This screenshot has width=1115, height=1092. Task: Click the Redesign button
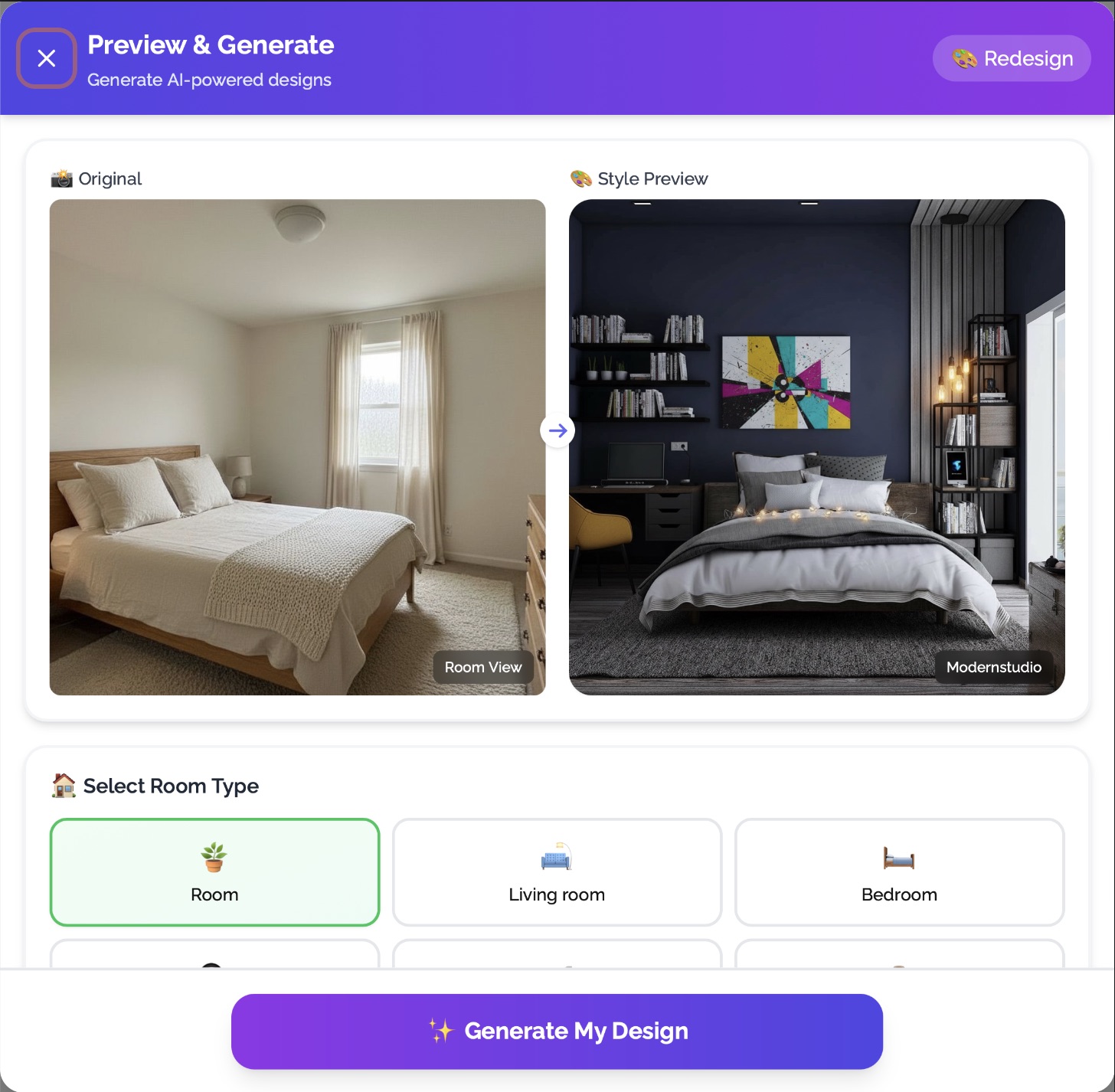point(1012,58)
